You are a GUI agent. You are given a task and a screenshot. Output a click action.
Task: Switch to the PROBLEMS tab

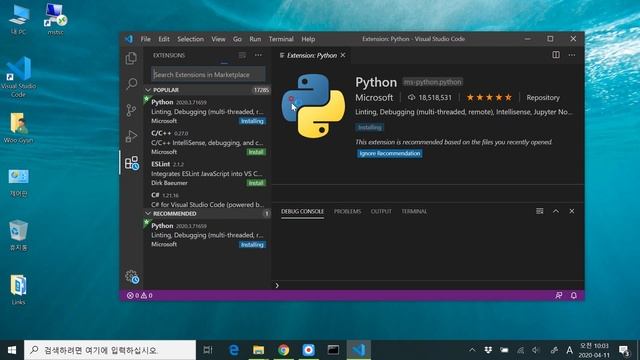(x=347, y=211)
